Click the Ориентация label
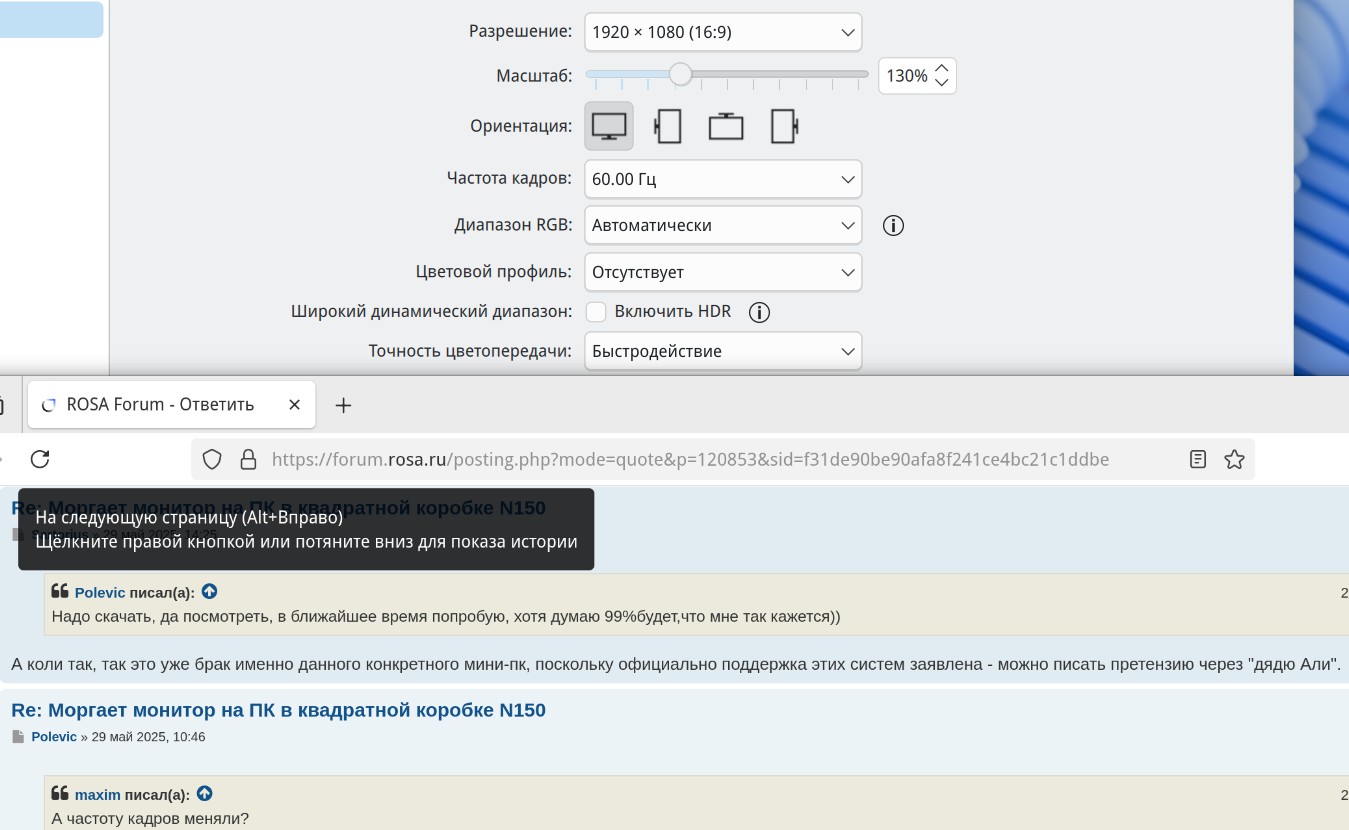The height and width of the screenshot is (830, 1349). 521,126
